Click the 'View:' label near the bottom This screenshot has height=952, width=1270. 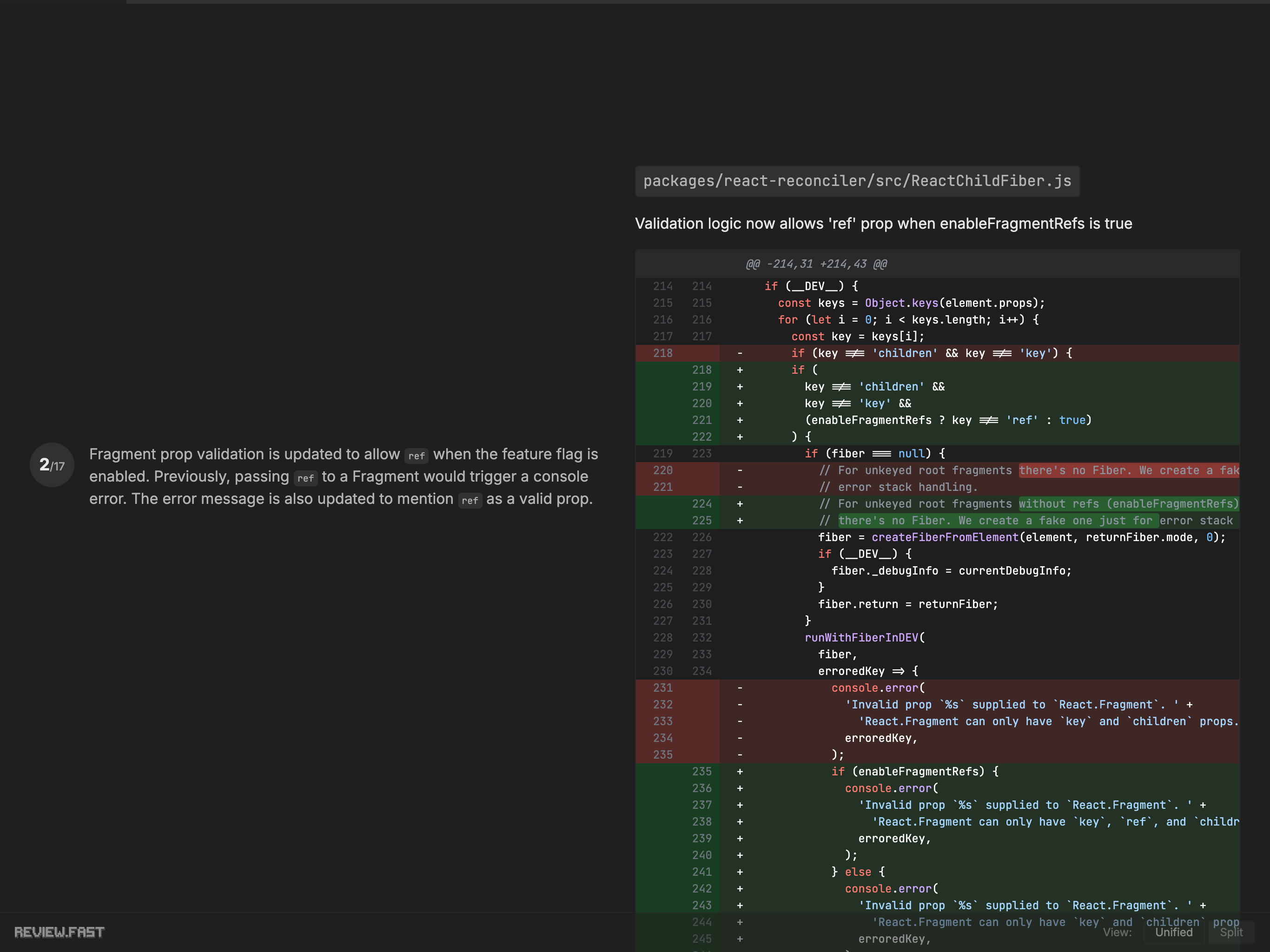click(1118, 932)
